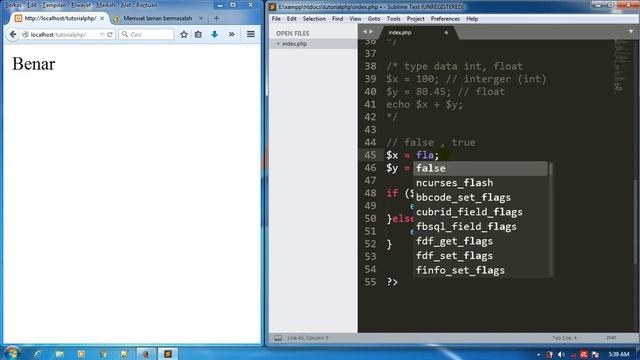The image size is (640, 360).
Task: Open tab list dropdown arrow in Sublime
Action: pos(631,31)
